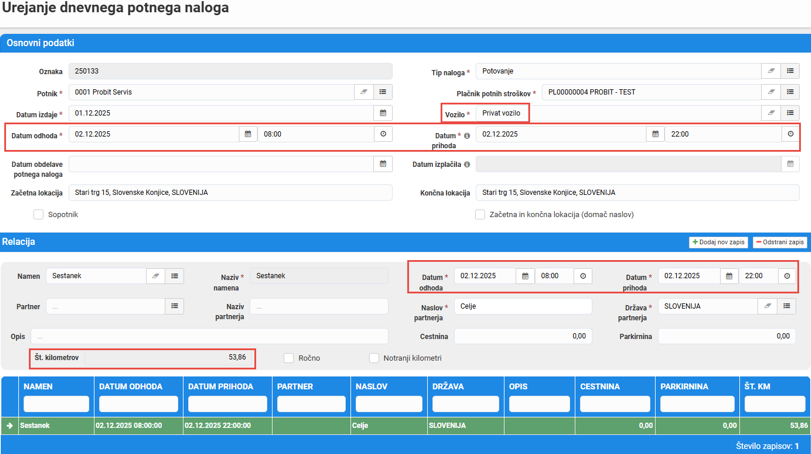Screen dimensions: 811x454
Task: Open time picker for departure time 08:00 in Osnovni podatki
Action: [x=383, y=134]
